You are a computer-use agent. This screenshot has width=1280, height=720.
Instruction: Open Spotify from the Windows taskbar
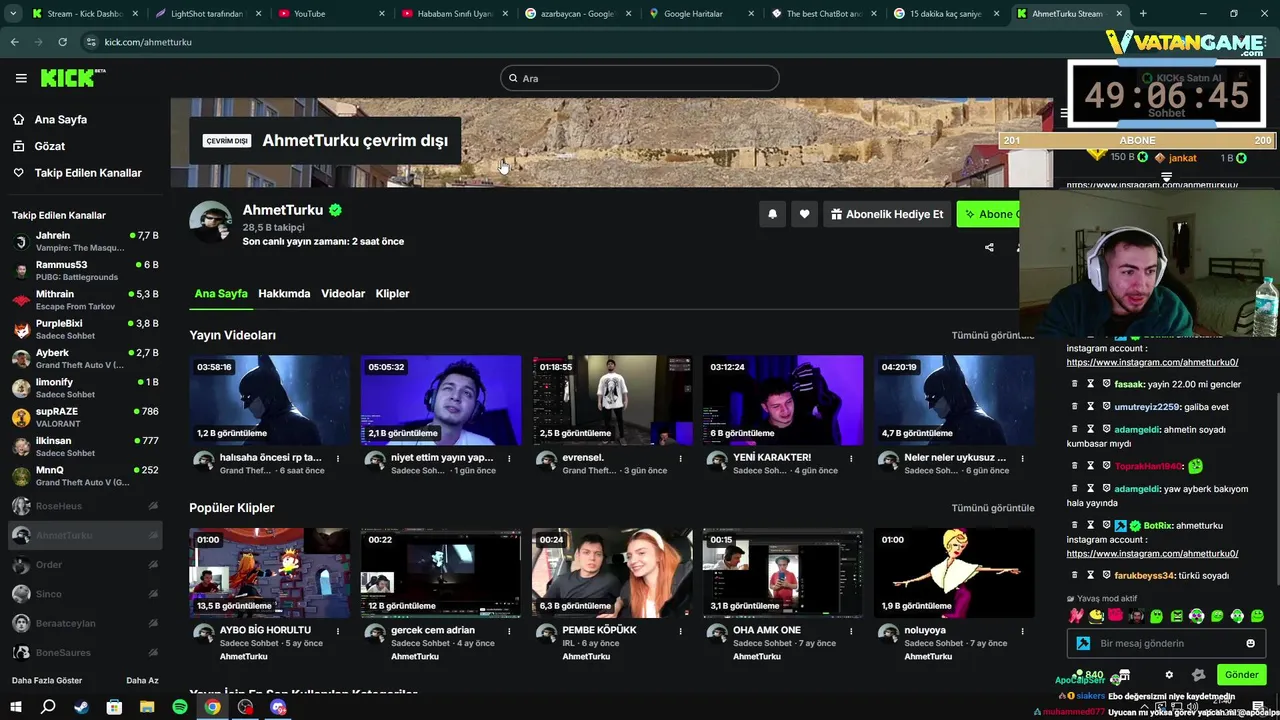(180, 707)
